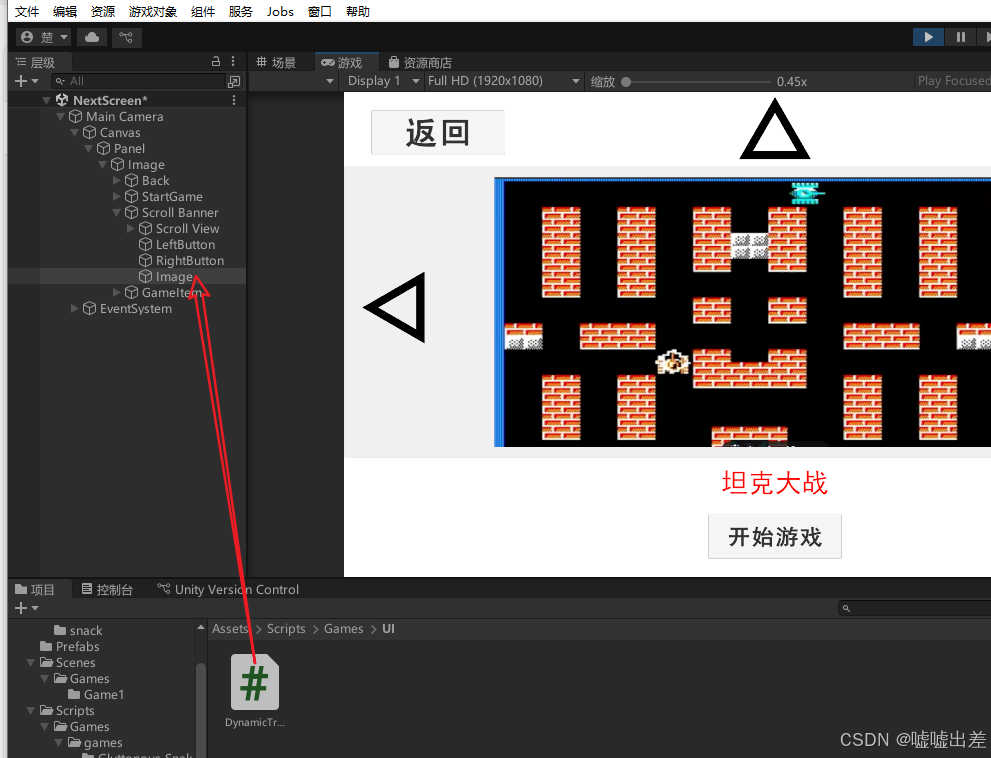This screenshot has width=991, height=758.
Task: Collapse the Panel object
Action: click(88, 148)
